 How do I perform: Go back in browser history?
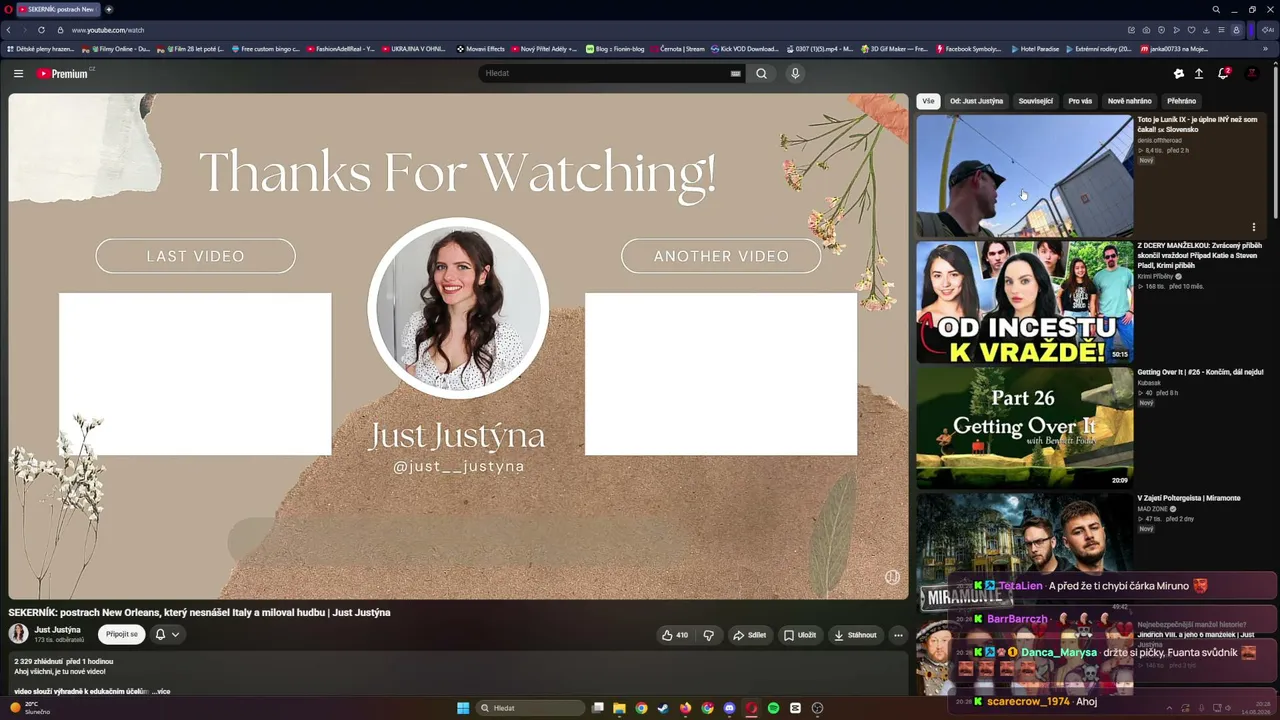[9, 30]
